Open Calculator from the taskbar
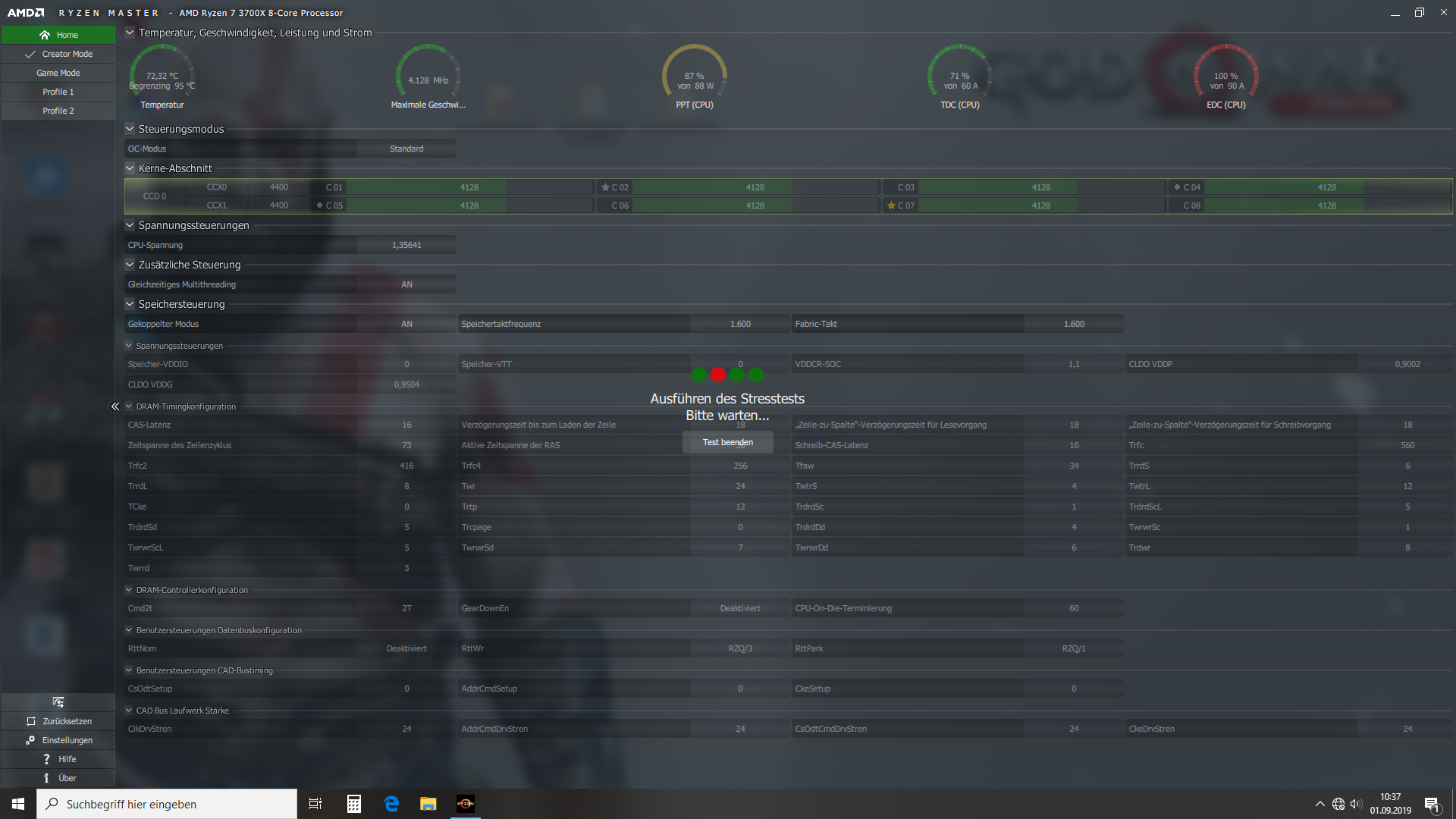This screenshot has height=819, width=1456. pyautogui.click(x=353, y=804)
